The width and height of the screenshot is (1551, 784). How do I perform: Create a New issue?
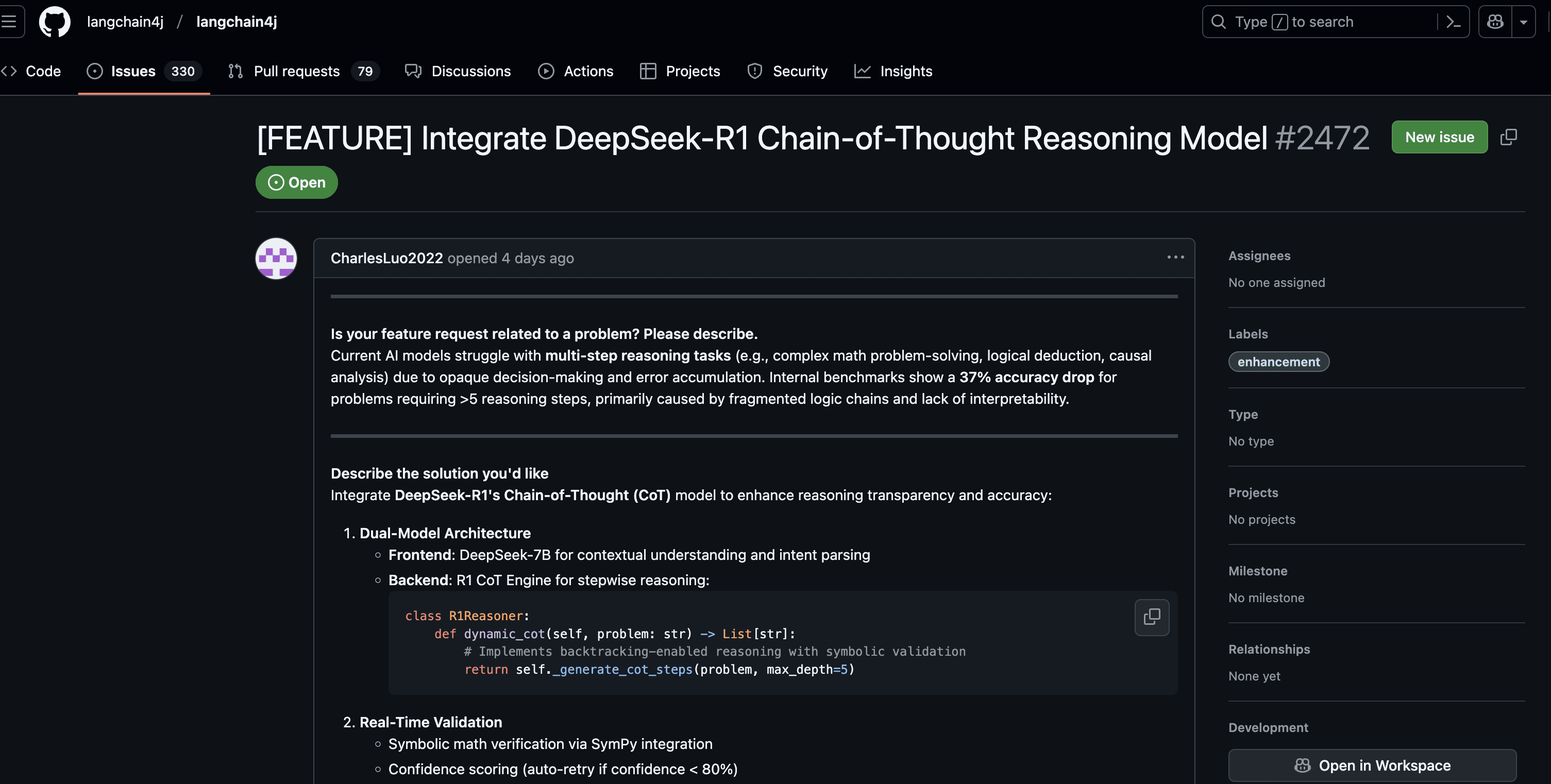pyautogui.click(x=1439, y=137)
